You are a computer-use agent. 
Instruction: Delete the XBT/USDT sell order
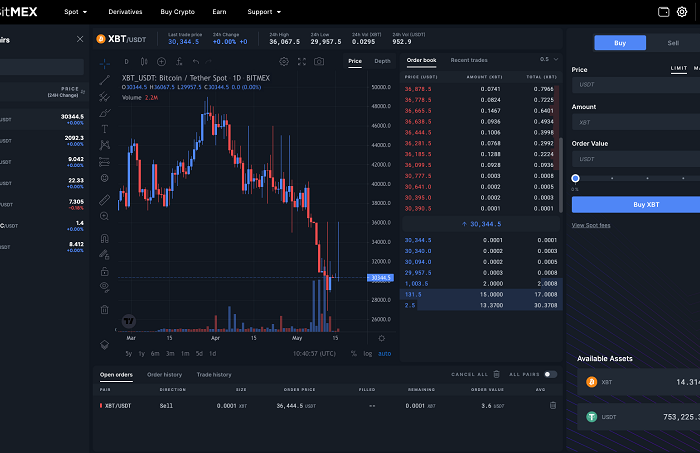pos(552,405)
